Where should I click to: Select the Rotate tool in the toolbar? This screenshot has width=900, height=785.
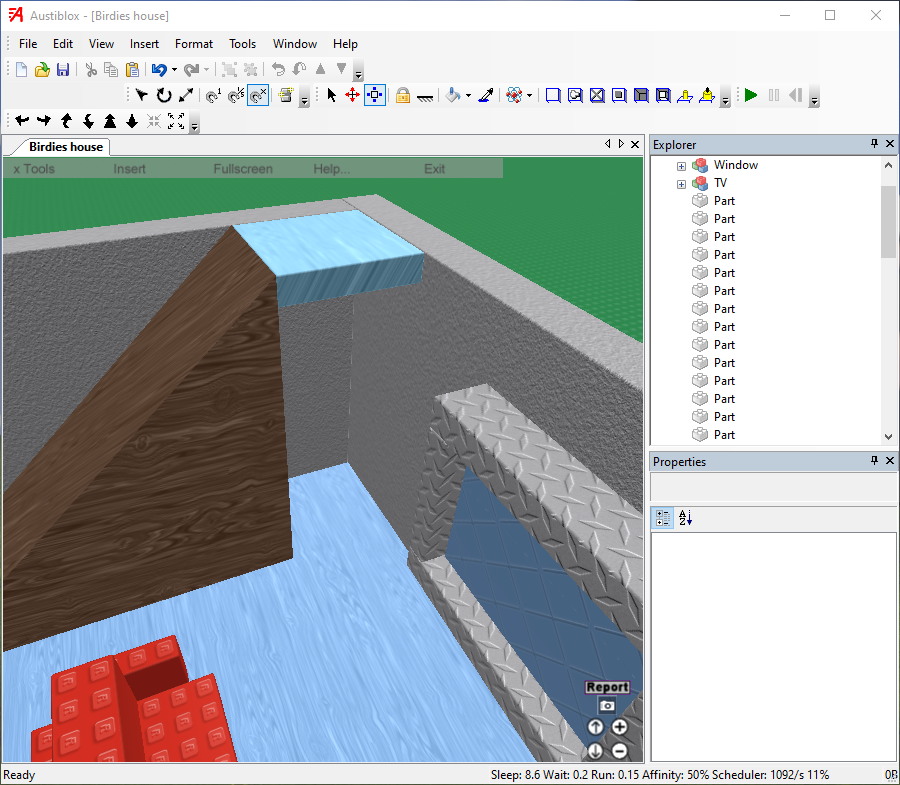tap(164, 95)
